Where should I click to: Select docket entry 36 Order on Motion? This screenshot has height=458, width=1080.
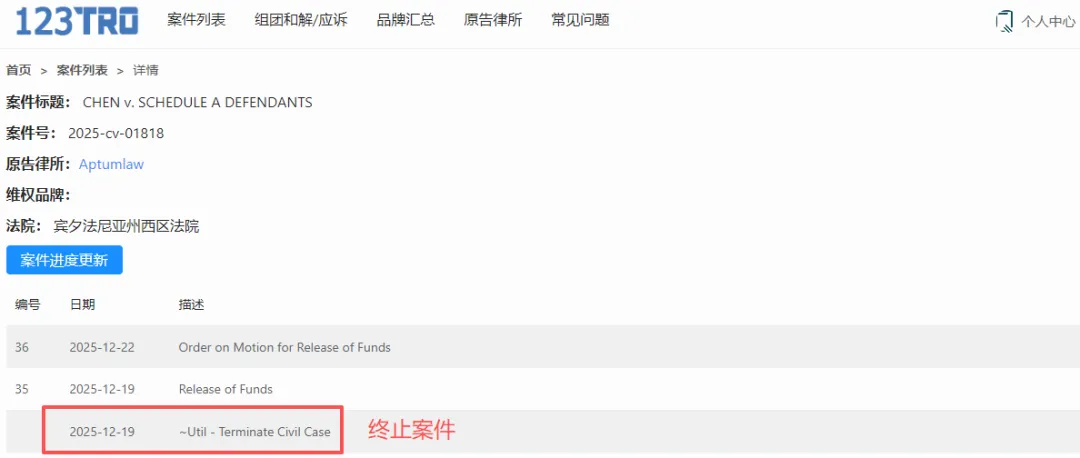pyautogui.click(x=540, y=347)
